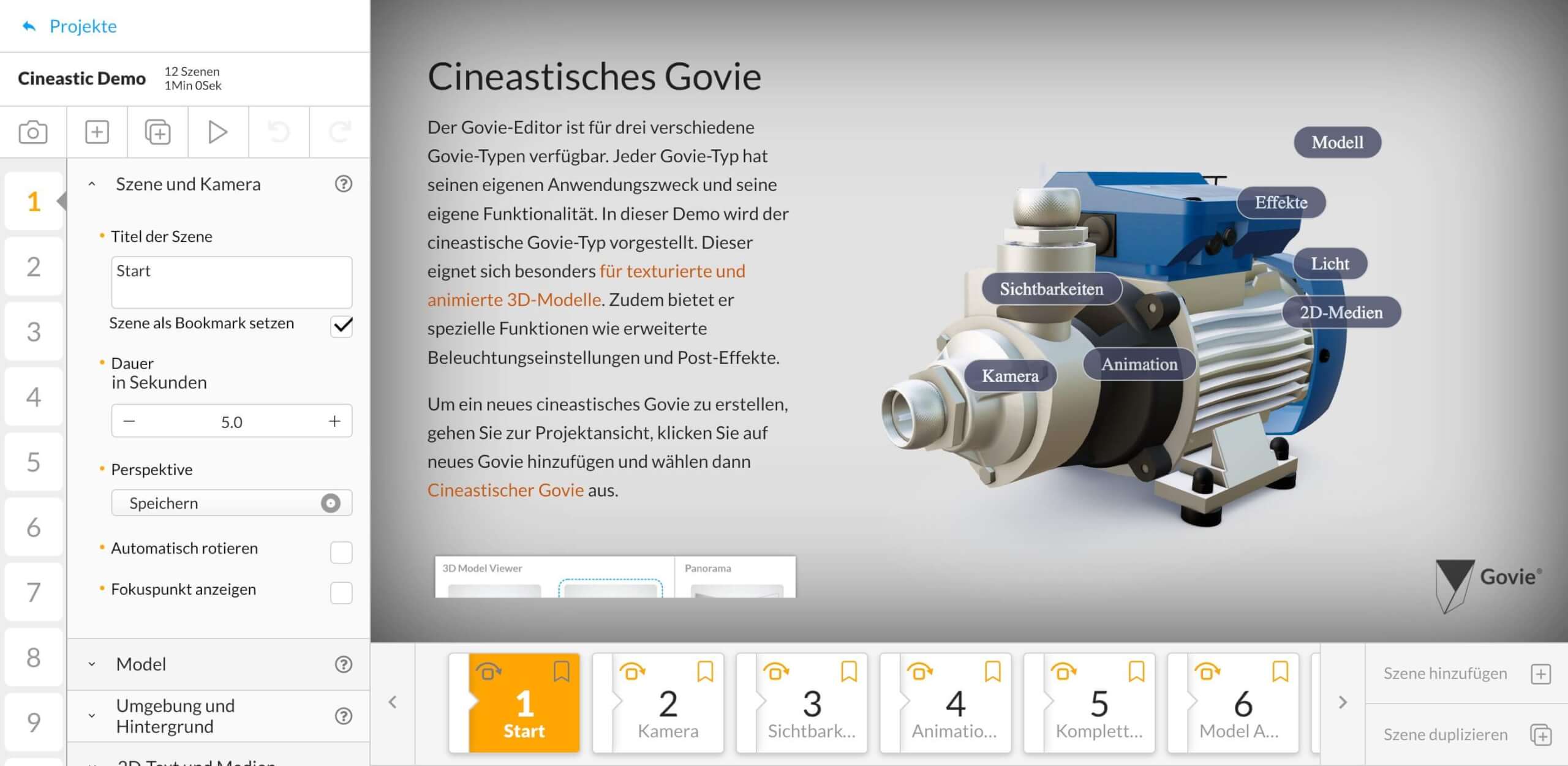This screenshot has height=766, width=1568.
Task: Click camera rotate icon on scene 3
Action: [776, 672]
